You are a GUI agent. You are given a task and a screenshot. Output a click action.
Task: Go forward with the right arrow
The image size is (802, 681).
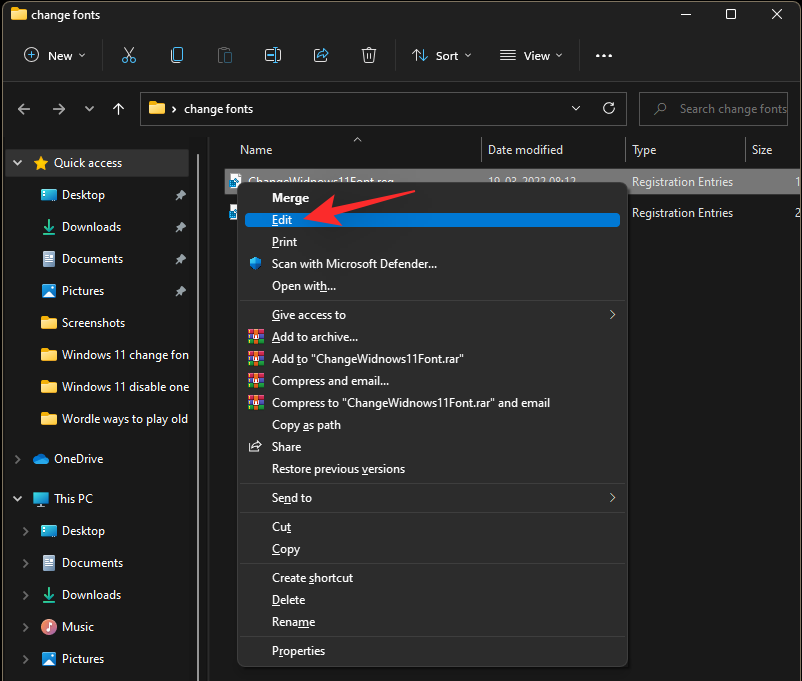[x=59, y=109]
